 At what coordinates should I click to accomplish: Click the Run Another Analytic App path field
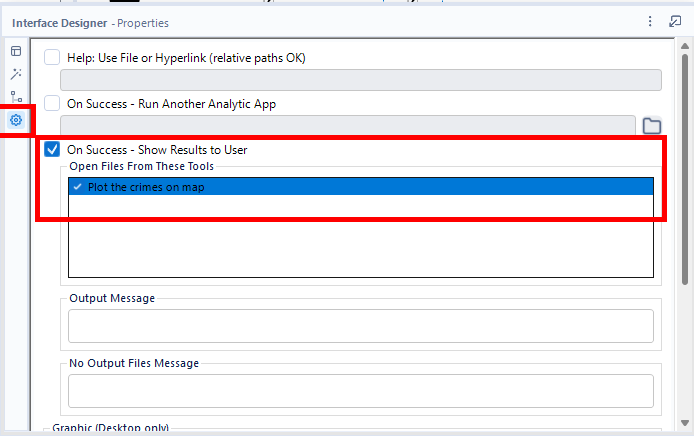click(348, 125)
